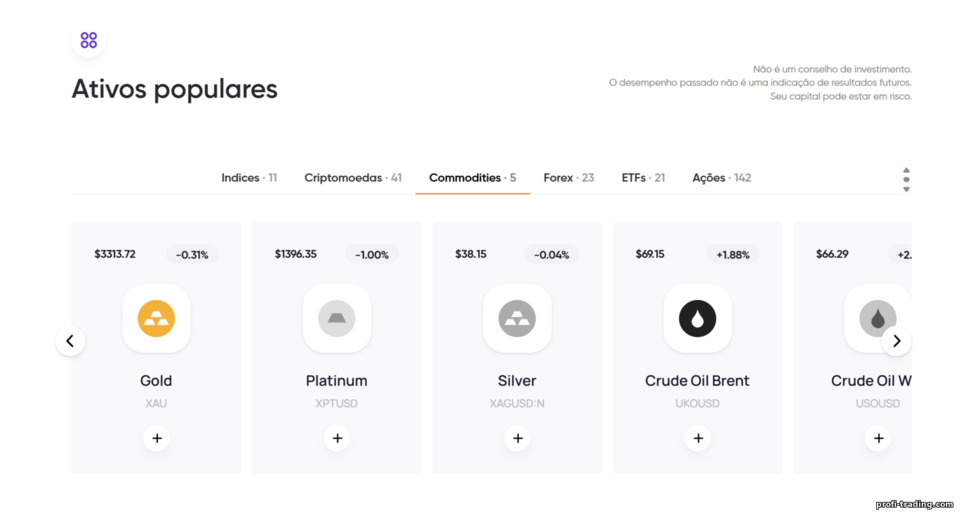Click the down arrow of category scroller
The height and width of the screenshot is (516, 960).
pos(906,189)
